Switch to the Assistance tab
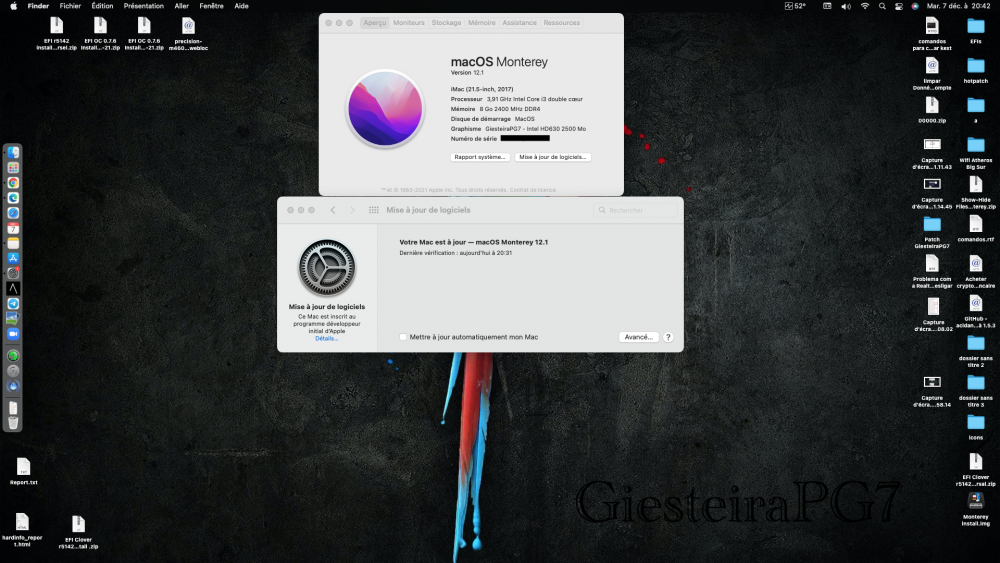The width and height of the screenshot is (1000, 563). click(519, 22)
